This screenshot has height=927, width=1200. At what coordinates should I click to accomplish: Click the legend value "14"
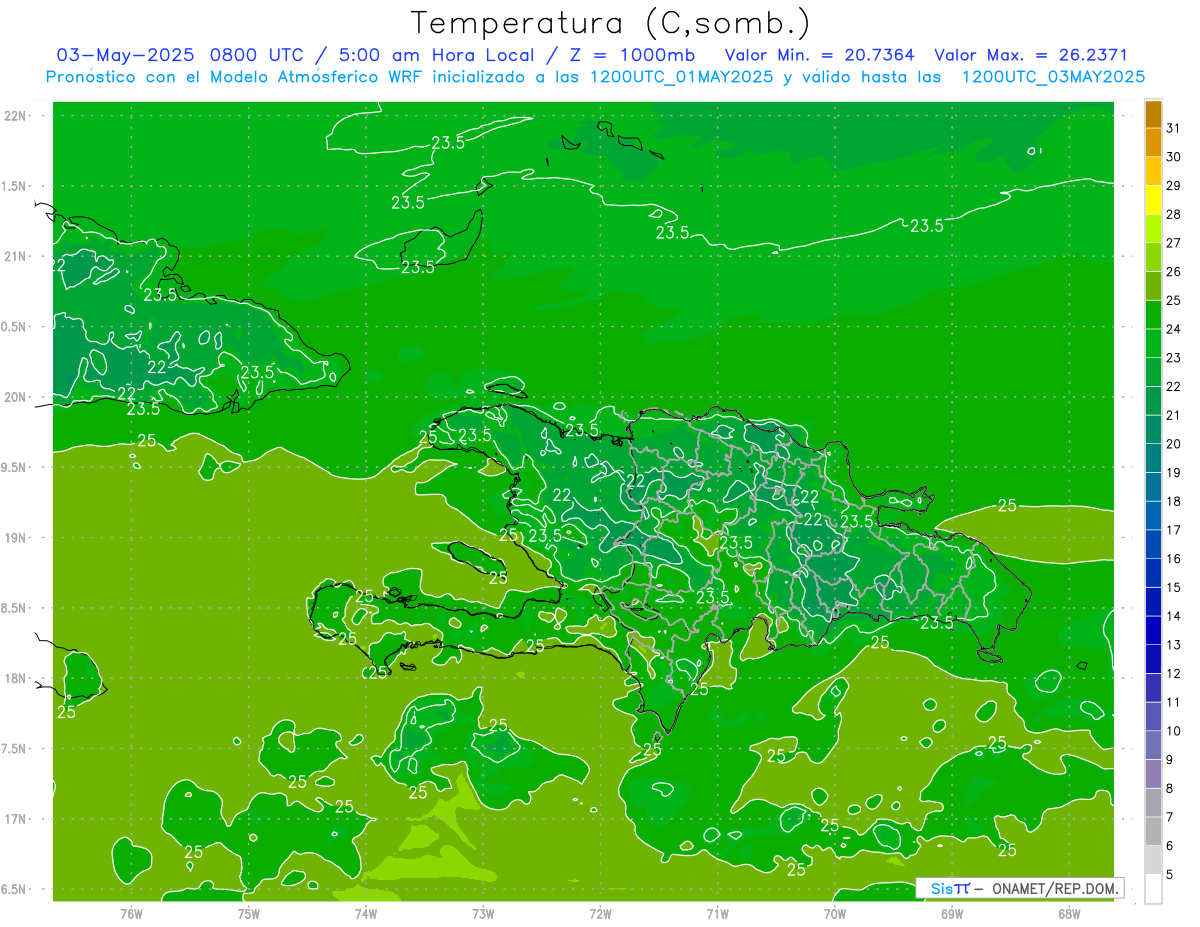[x=1174, y=616]
